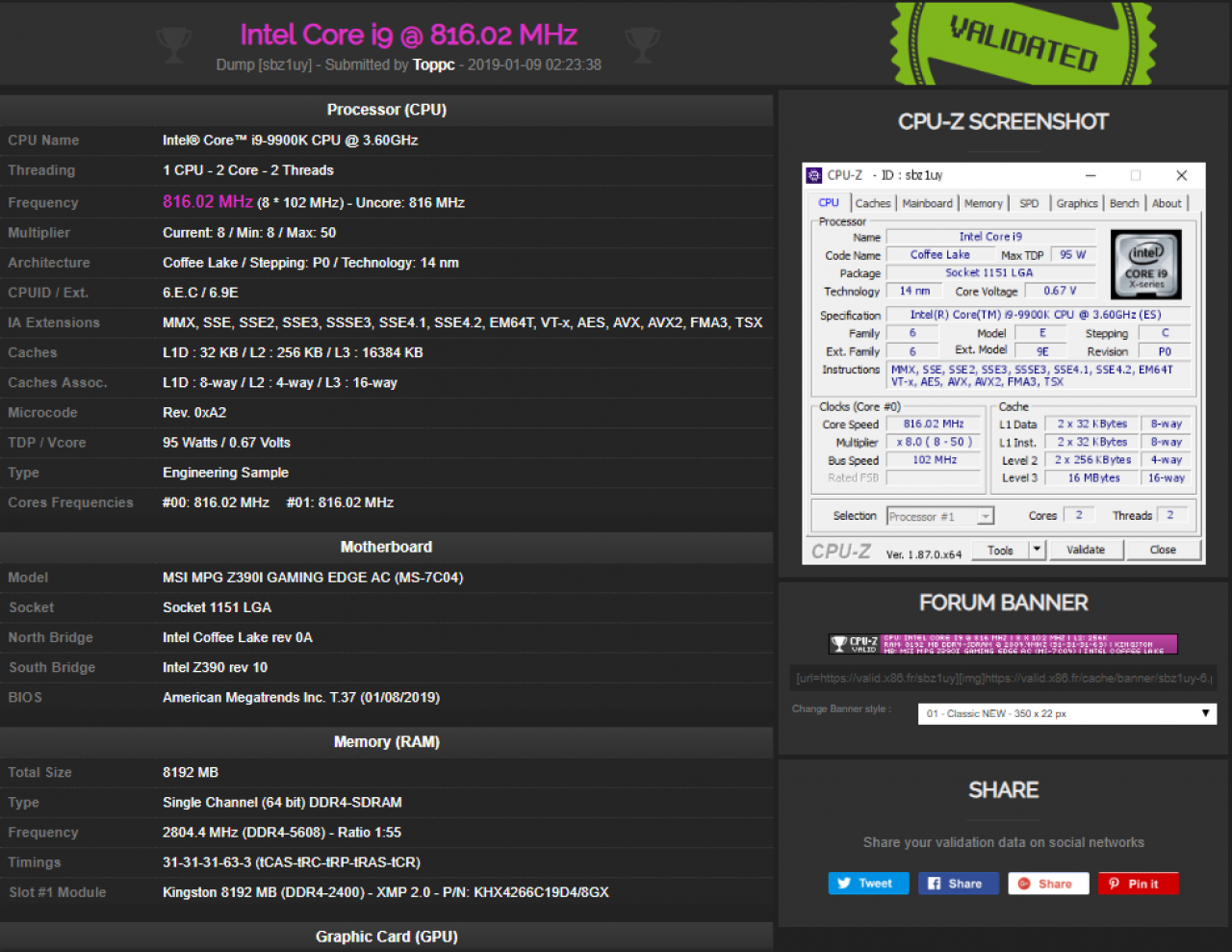Click the Intel Core i9 X-series logo
This screenshot has height=952, width=1232.
point(1146,265)
